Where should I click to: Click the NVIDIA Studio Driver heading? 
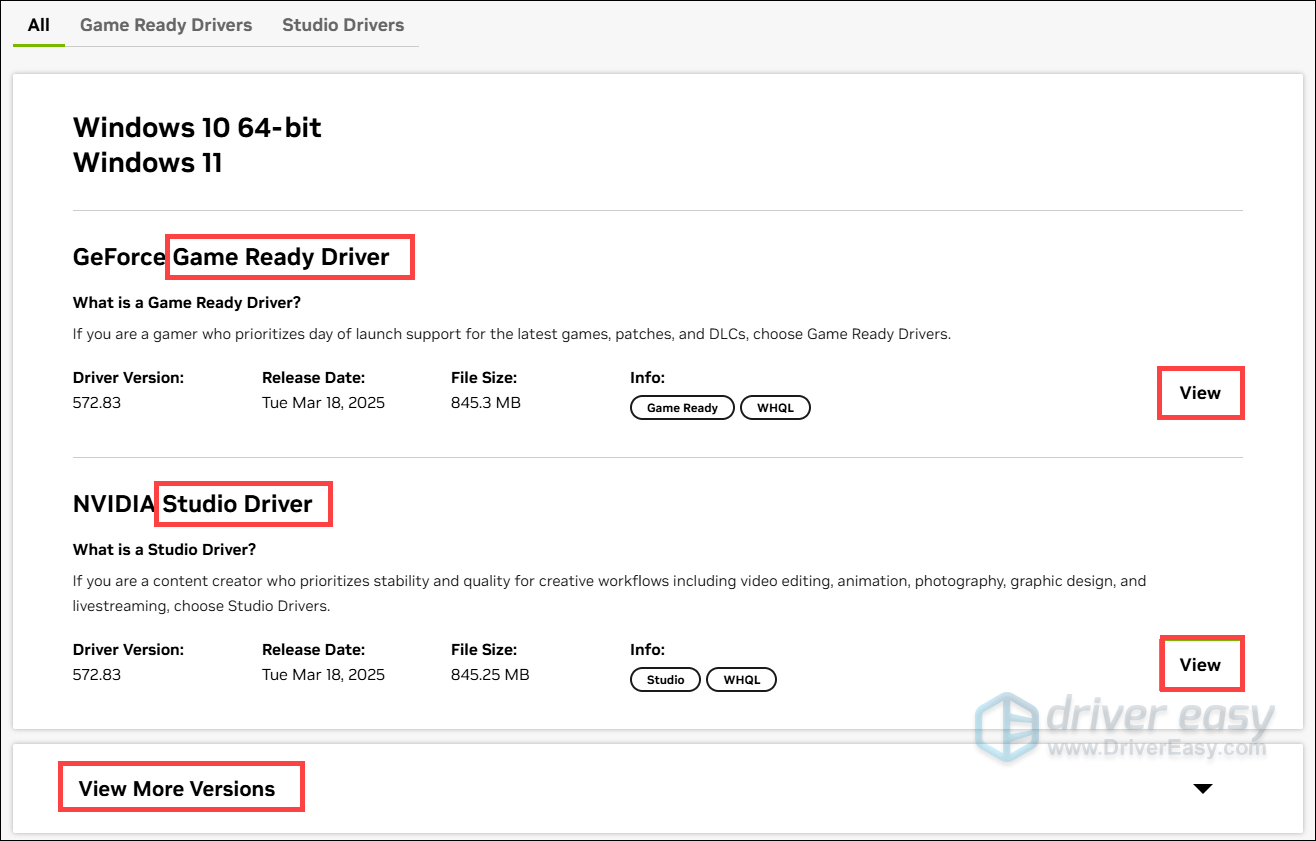point(201,503)
